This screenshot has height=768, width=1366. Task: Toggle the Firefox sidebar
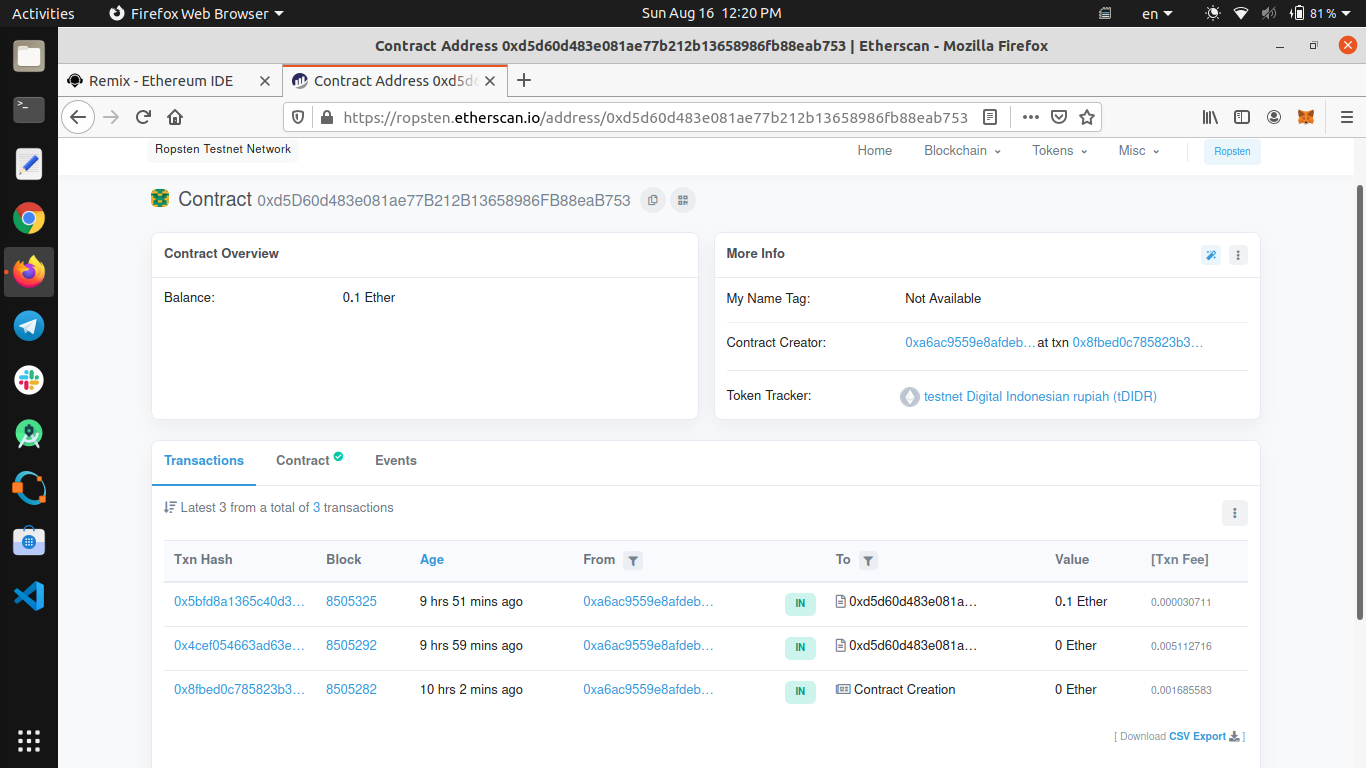[1242, 117]
